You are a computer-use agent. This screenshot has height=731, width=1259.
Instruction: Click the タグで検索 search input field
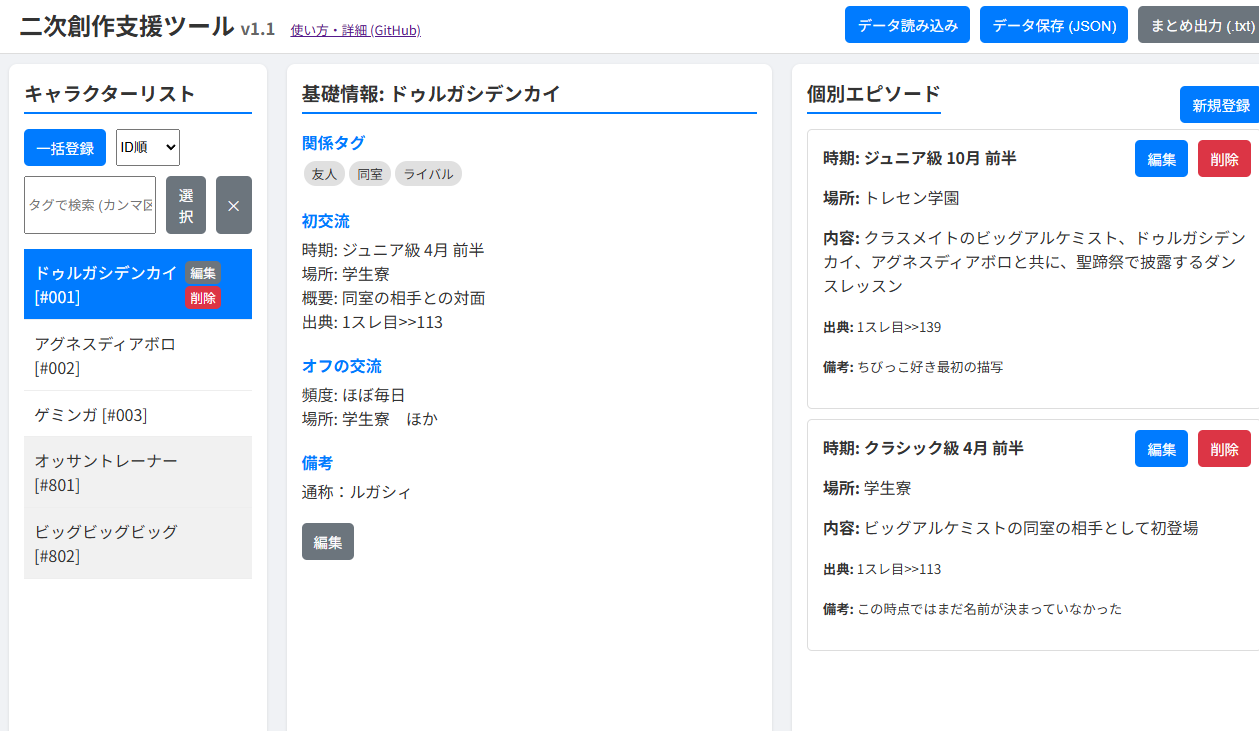[x=90, y=205]
